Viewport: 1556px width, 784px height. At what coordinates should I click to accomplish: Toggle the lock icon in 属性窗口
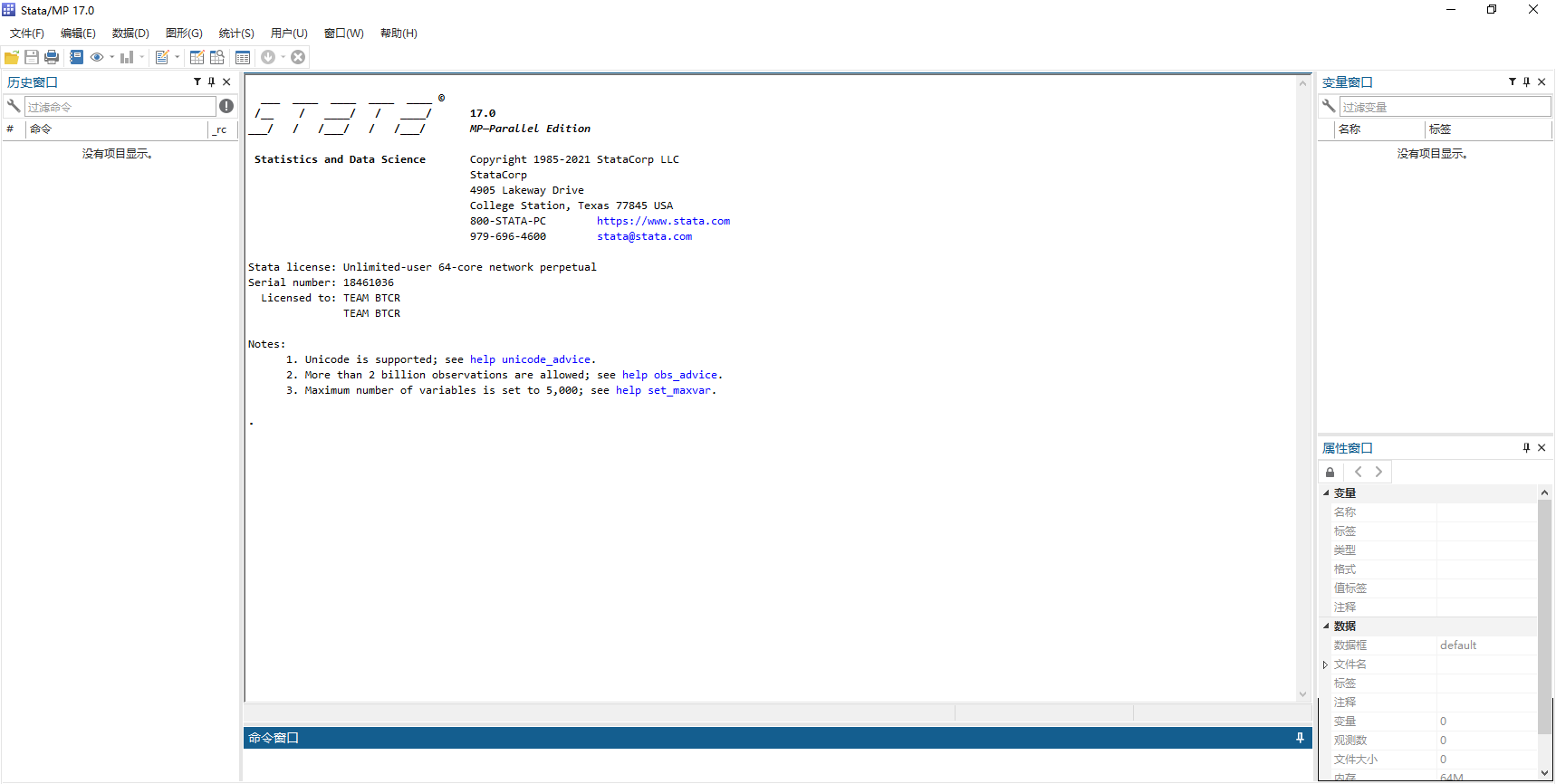pyautogui.click(x=1330, y=472)
